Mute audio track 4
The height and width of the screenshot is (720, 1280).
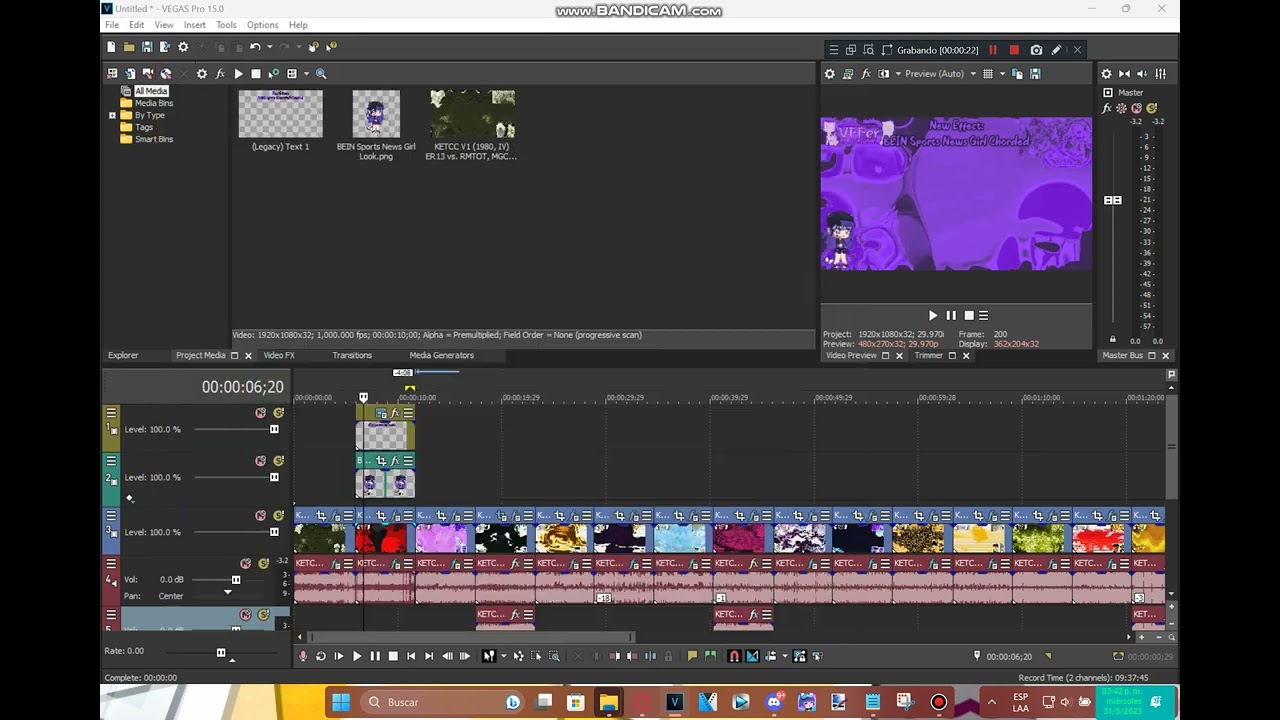pyautogui.click(x=245, y=564)
